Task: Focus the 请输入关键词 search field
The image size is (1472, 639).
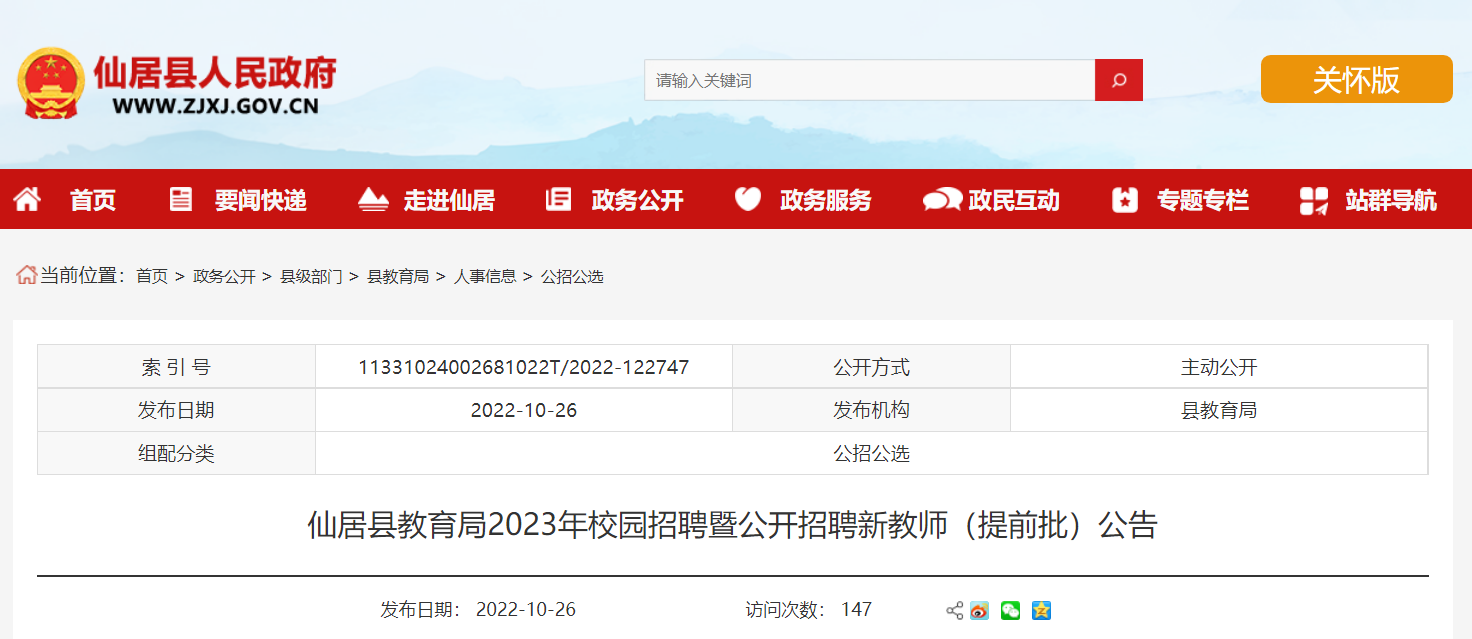Action: pos(869,80)
